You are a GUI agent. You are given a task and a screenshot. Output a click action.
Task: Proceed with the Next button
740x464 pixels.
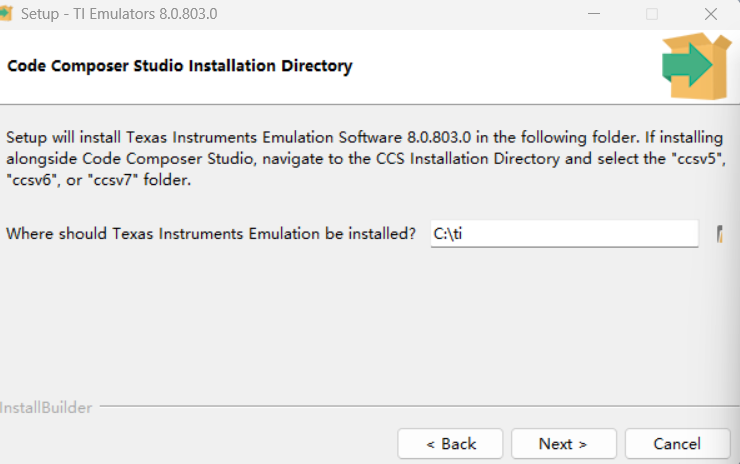coord(564,444)
